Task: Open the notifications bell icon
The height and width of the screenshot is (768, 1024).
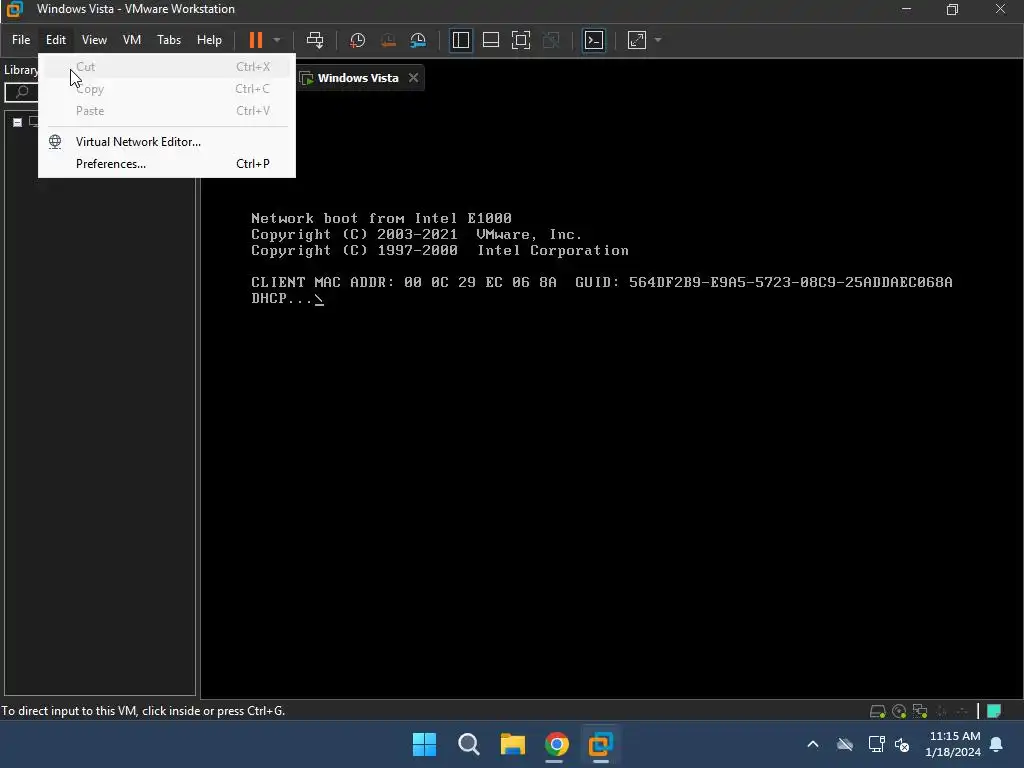Action: (x=997, y=744)
